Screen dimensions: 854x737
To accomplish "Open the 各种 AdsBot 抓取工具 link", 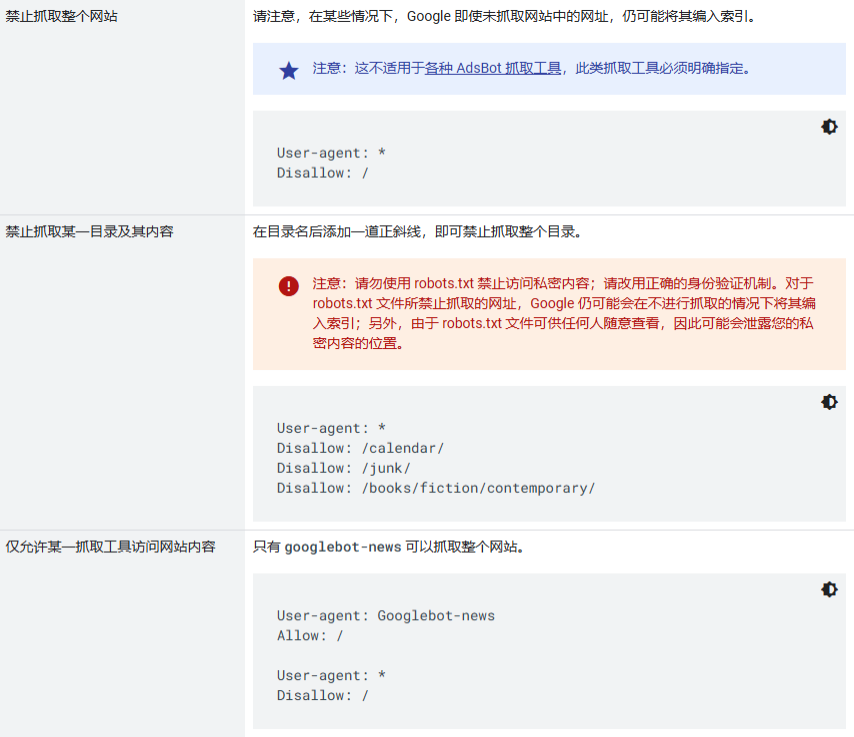I will [x=493, y=69].
